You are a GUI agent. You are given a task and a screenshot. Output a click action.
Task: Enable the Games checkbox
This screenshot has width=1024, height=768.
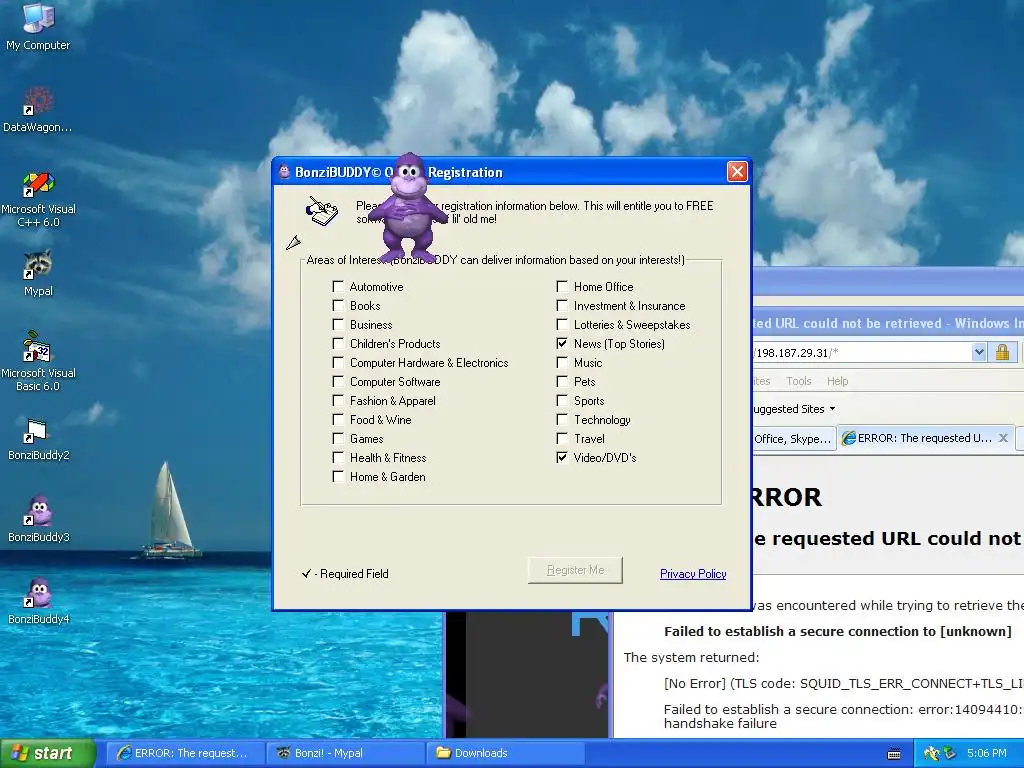pyautogui.click(x=338, y=438)
